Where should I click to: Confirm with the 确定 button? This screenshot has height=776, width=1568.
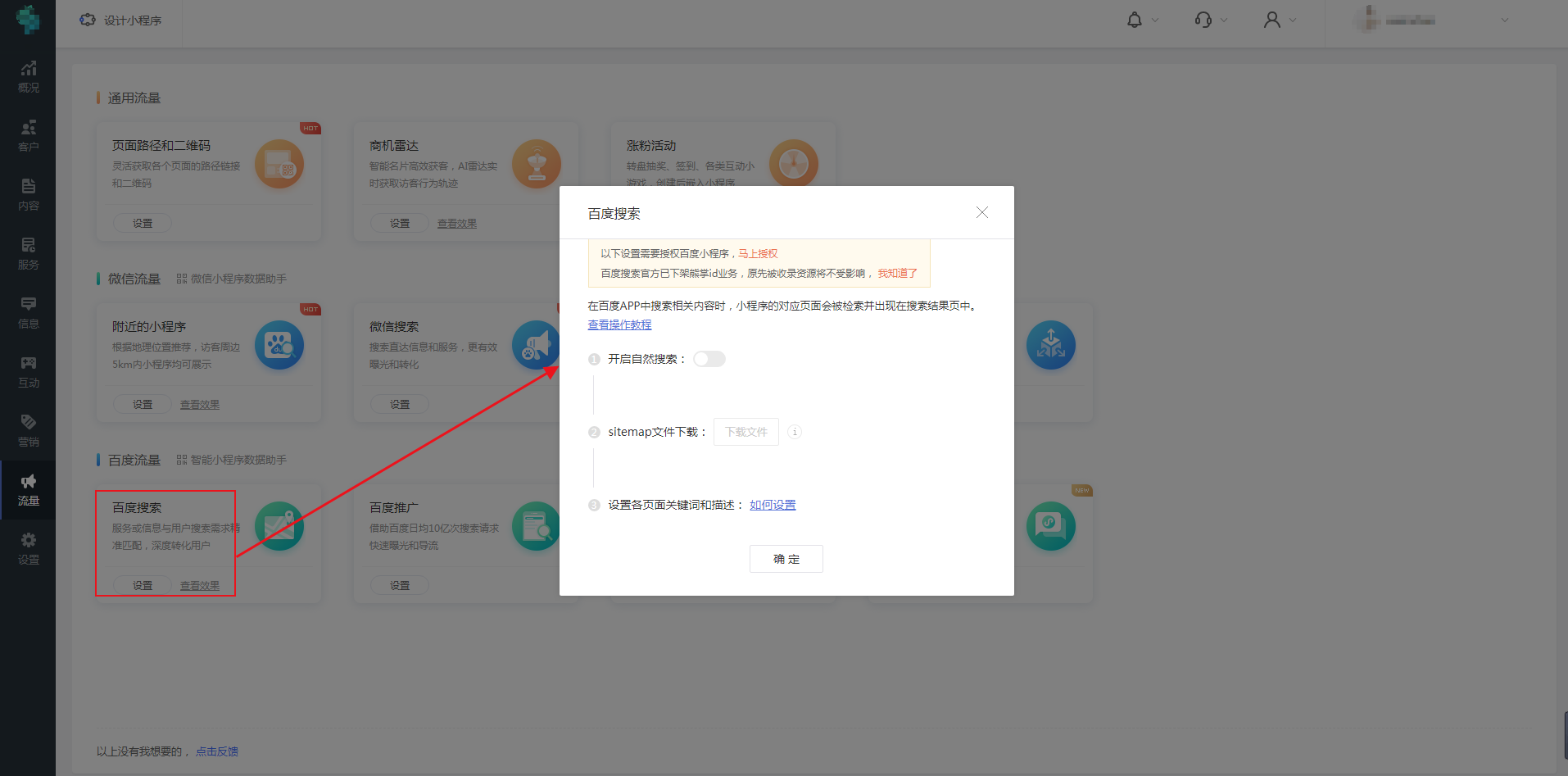(x=786, y=559)
